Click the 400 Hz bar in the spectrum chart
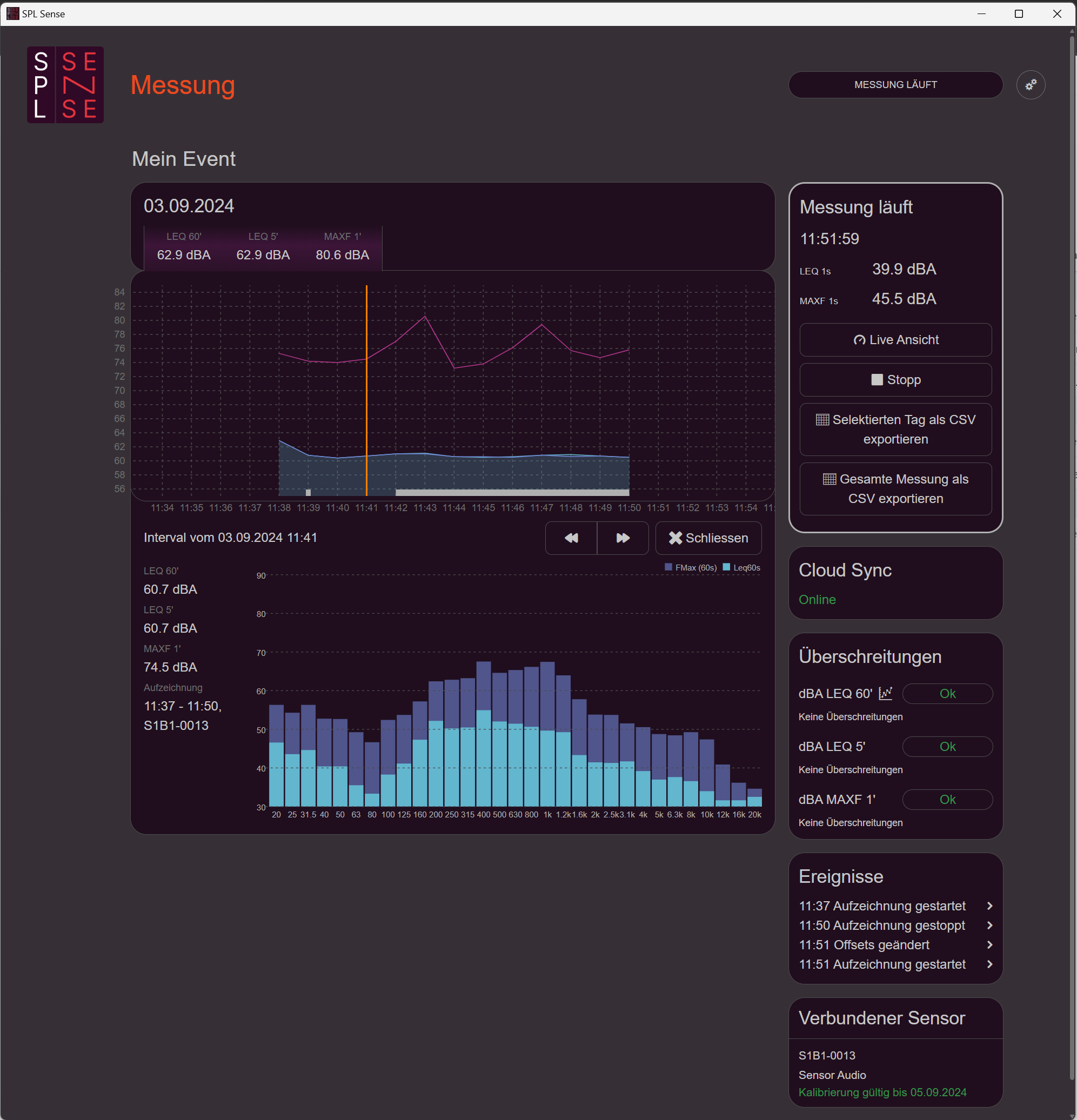This screenshot has width=1077, height=1120. (x=484, y=734)
